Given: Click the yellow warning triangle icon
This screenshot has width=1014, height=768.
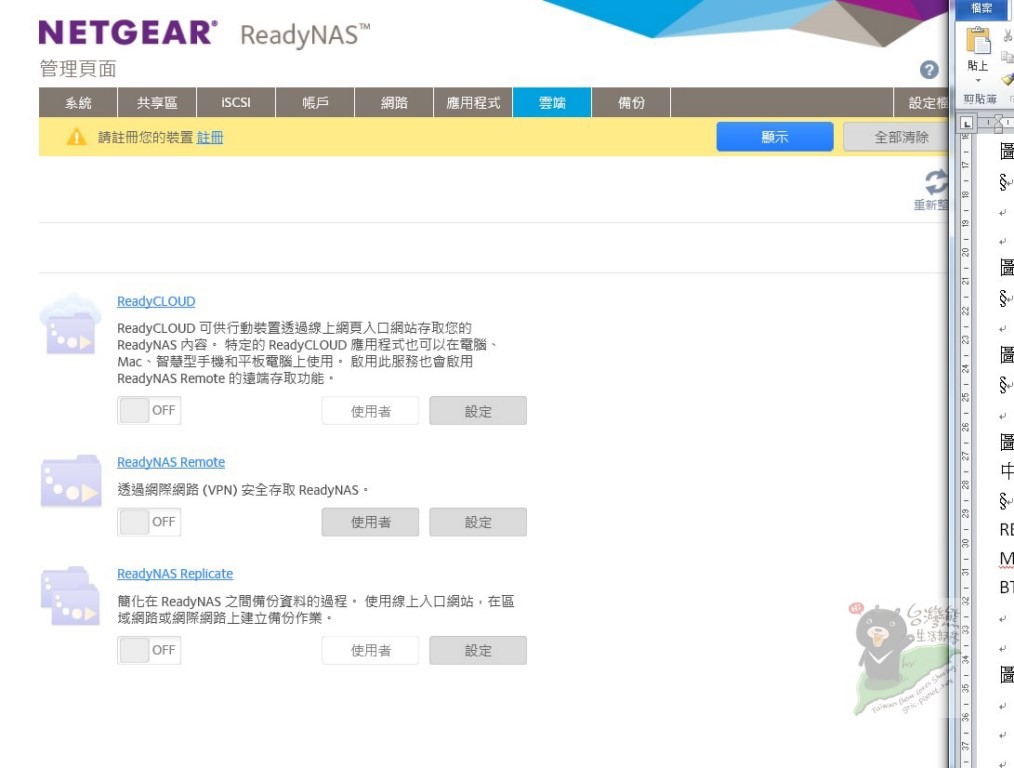Looking at the screenshot, I should (x=76, y=137).
